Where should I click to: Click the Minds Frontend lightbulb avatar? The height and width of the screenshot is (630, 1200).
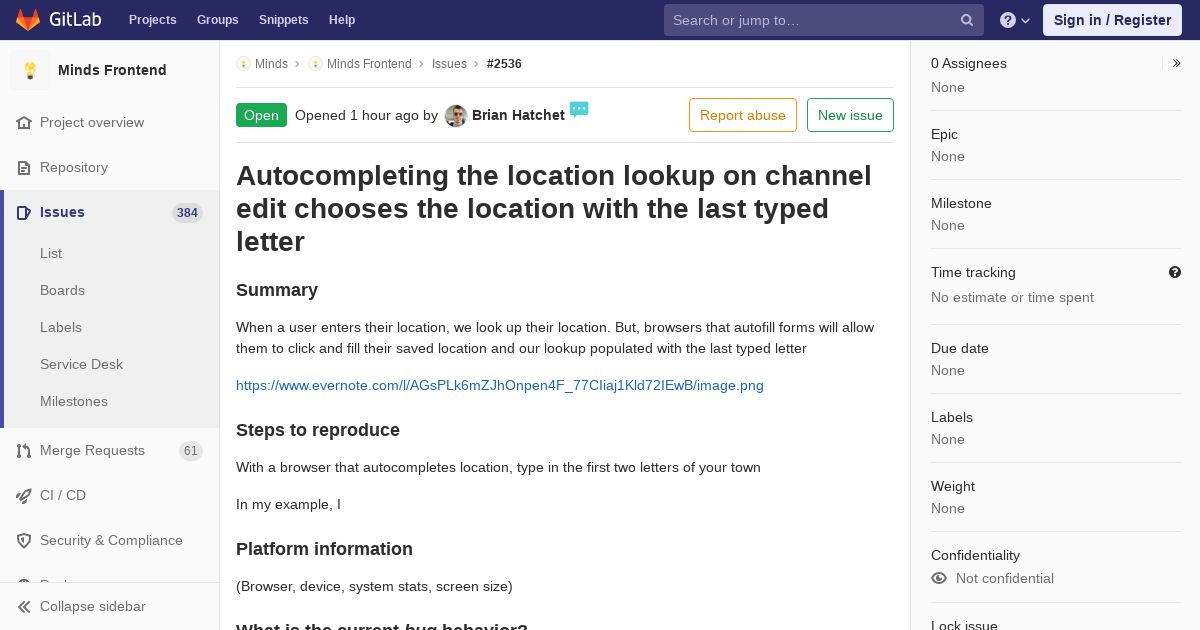[30, 70]
